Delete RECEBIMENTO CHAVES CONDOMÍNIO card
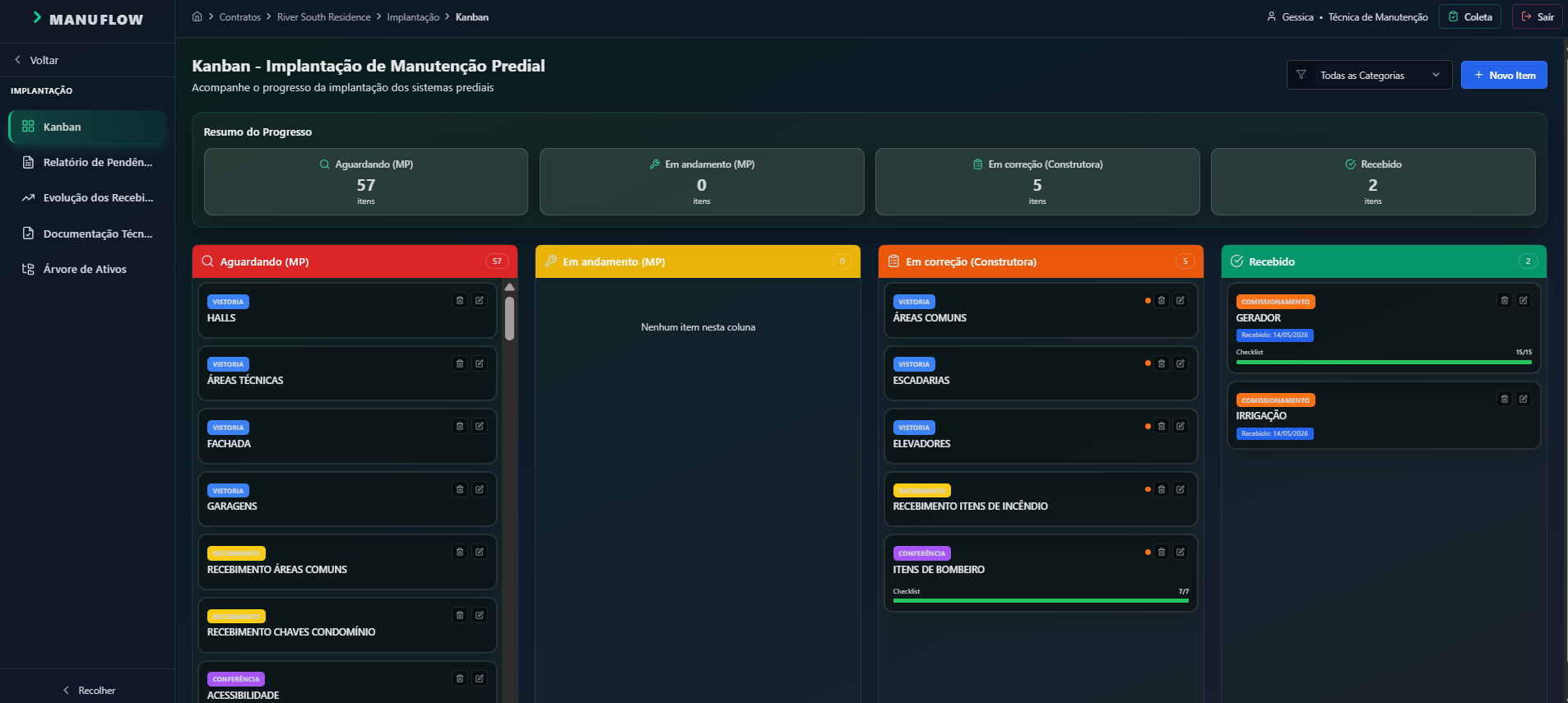 pos(460,615)
